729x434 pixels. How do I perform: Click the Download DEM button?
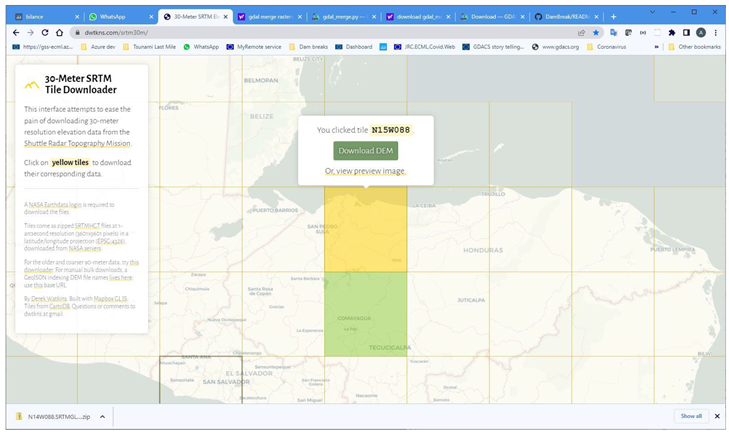coord(365,151)
